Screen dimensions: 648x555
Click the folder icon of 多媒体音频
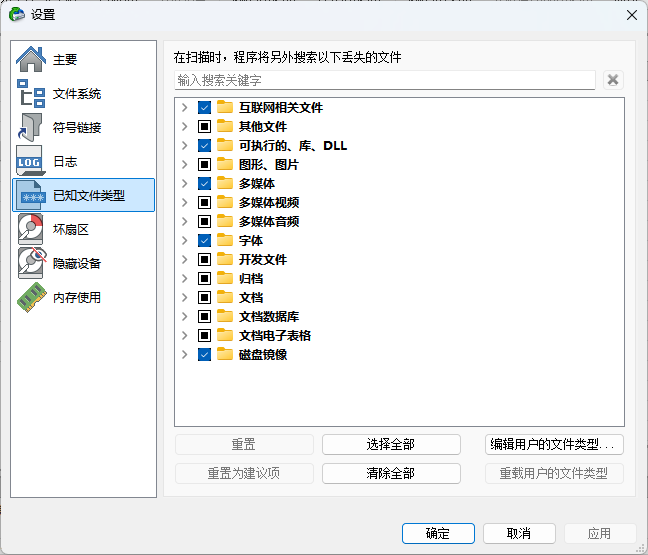225,221
